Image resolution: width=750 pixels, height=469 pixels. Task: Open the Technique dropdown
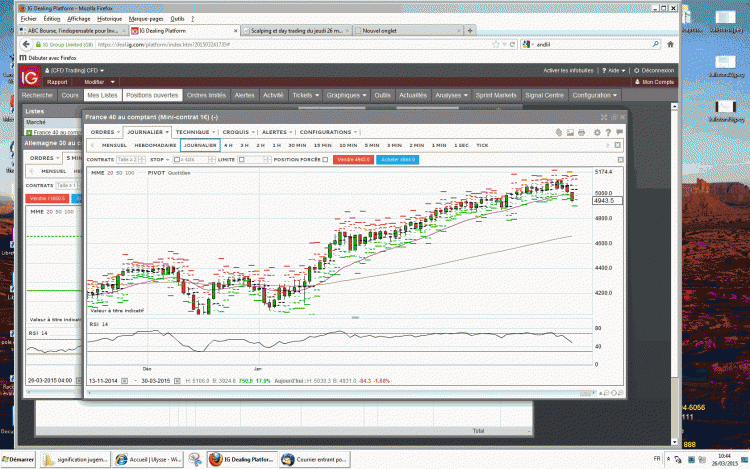195,132
